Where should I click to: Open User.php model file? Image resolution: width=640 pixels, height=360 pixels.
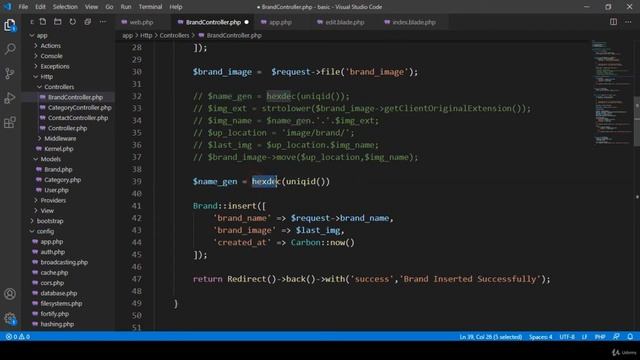coord(56,190)
